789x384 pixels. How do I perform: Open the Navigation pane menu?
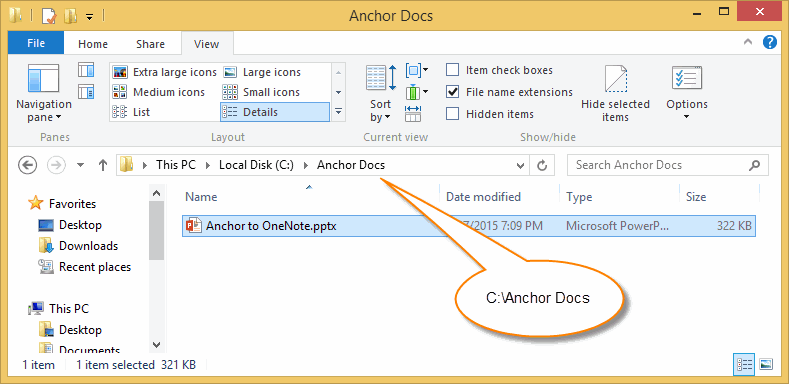(x=44, y=93)
